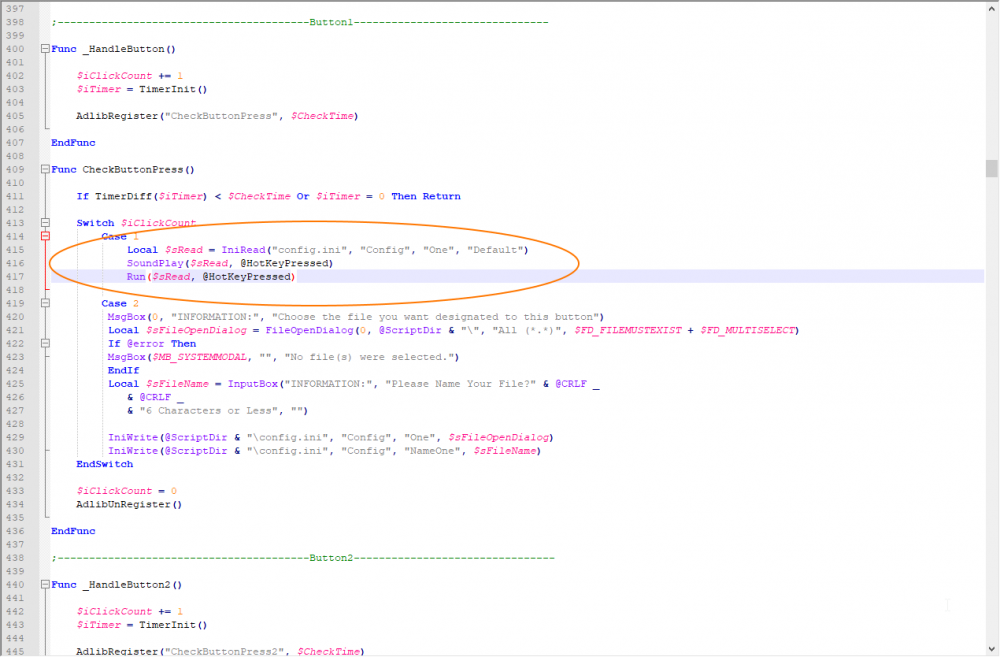Click the vertical scrollbar up arrow

click(x=992, y=9)
